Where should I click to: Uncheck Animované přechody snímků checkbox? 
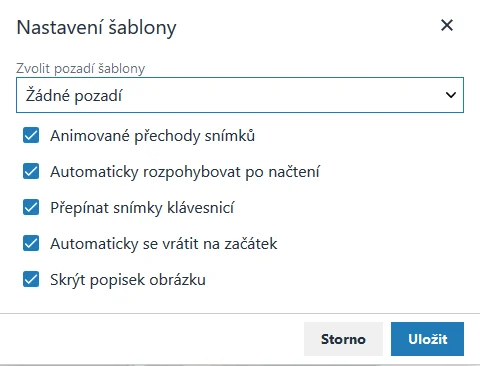(x=31, y=136)
